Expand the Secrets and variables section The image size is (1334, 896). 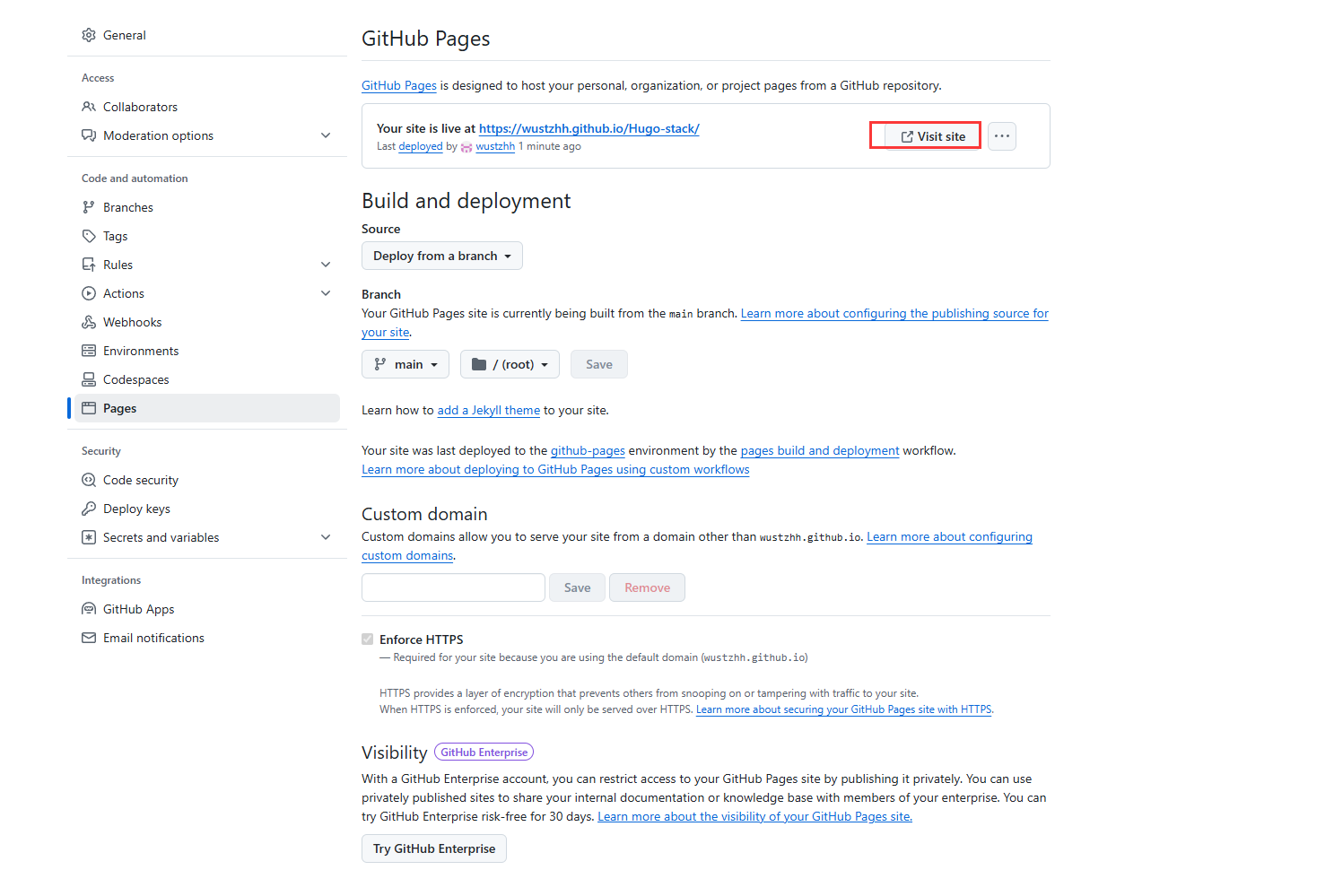pyautogui.click(x=326, y=537)
